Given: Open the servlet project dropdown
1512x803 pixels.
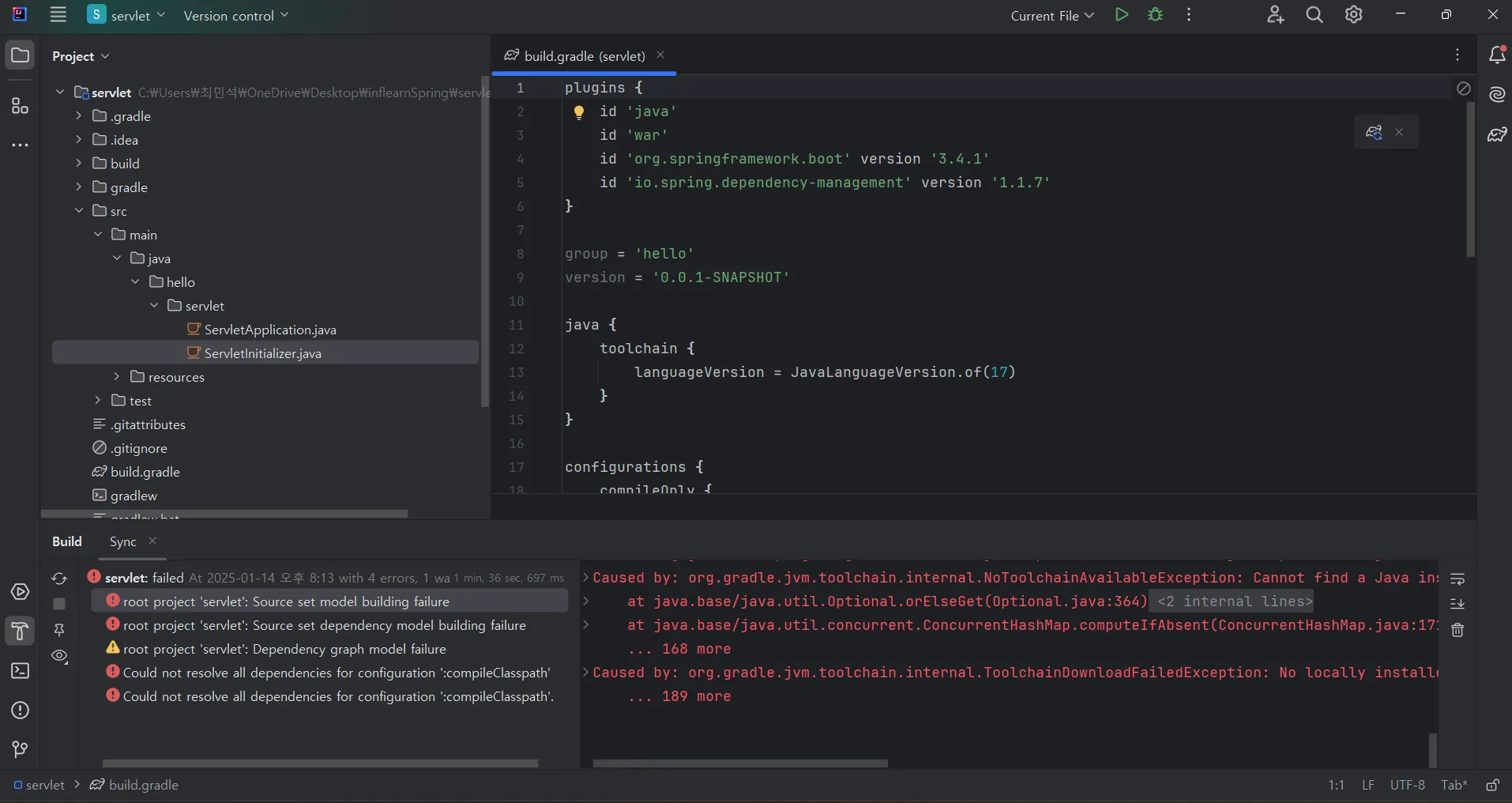Looking at the screenshot, I should (126, 15).
